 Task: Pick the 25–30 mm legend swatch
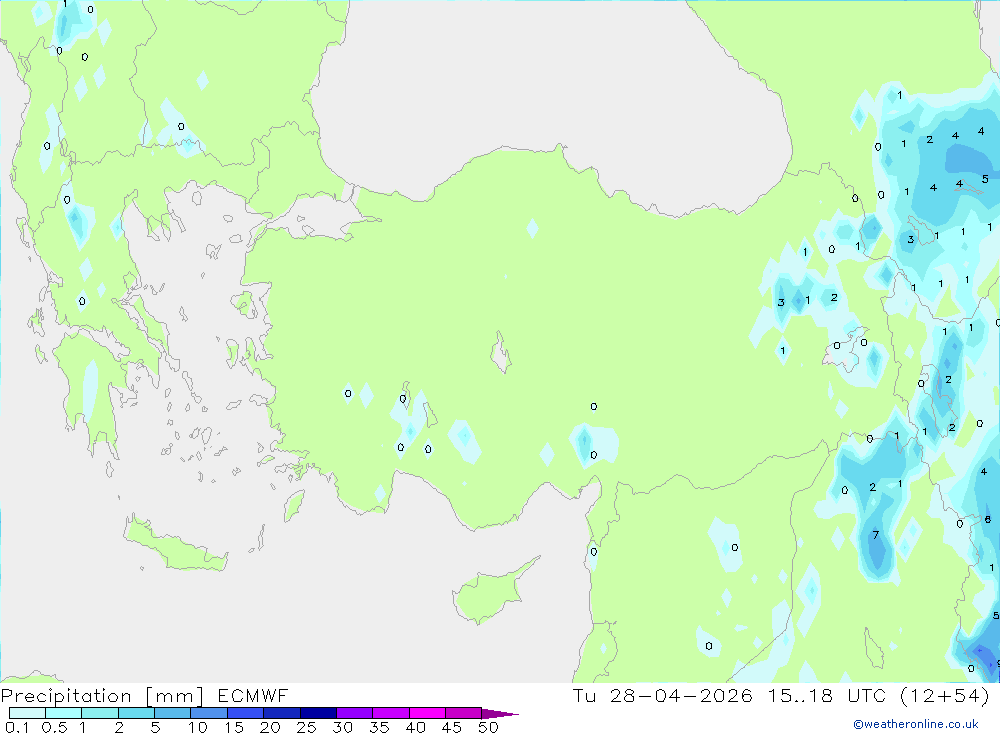[318, 713]
